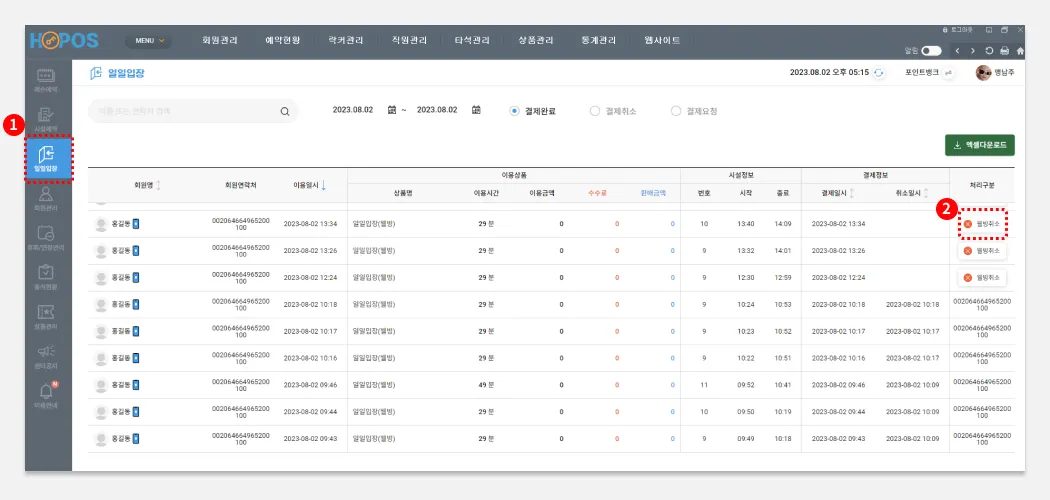Open 일일입장 in the left sidebar
Screen dimensions: 1050x500
tap(48, 158)
